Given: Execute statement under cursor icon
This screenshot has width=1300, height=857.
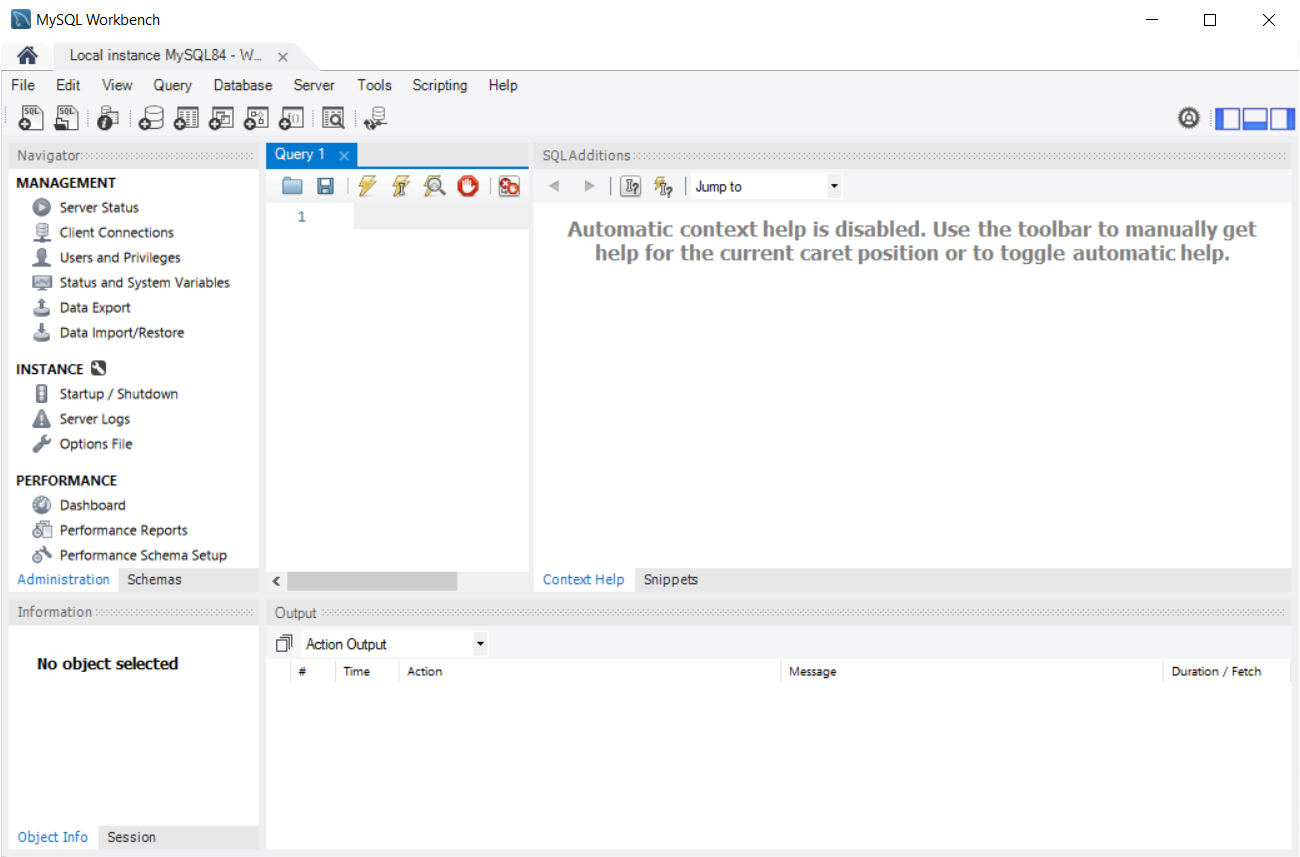Looking at the screenshot, I should tap(401, 186).
